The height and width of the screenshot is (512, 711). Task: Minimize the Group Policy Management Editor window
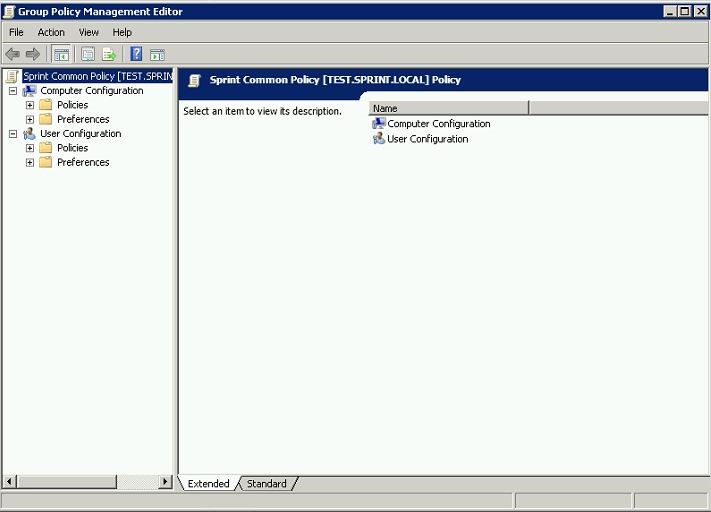click(670, 11)
